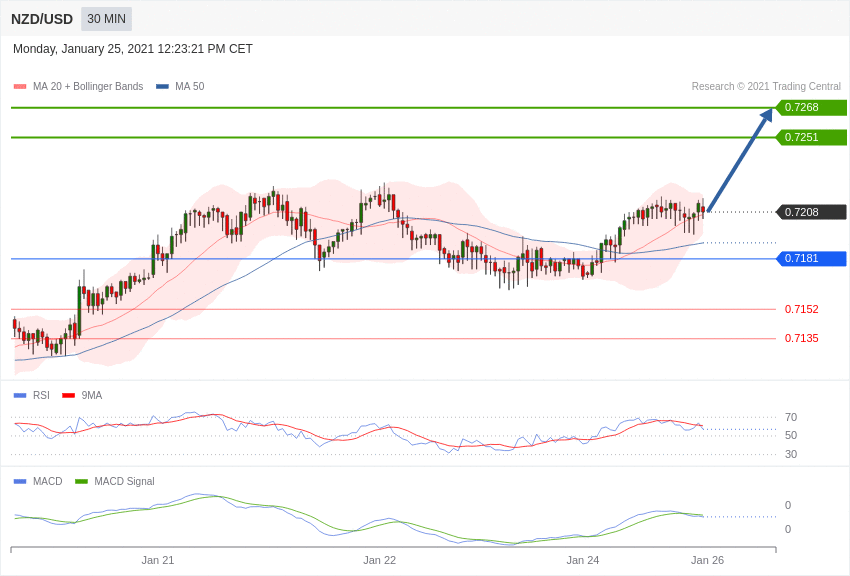Screen dimensions: 850x576
Task: Click the blue 0.7181 pivot price tag
Action: pos(812,259)
